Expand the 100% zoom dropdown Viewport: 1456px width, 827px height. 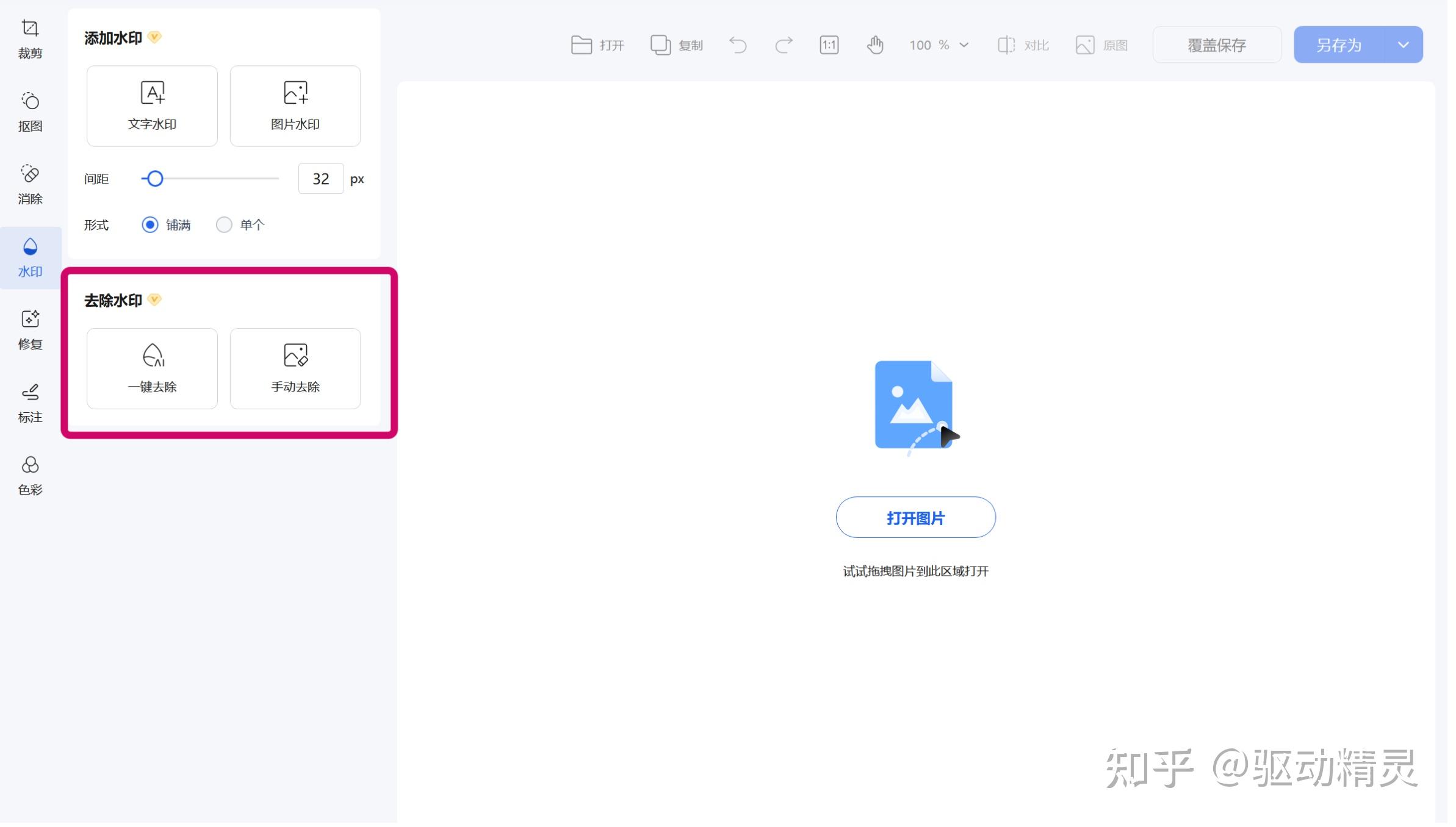click(x=964, y=45)
